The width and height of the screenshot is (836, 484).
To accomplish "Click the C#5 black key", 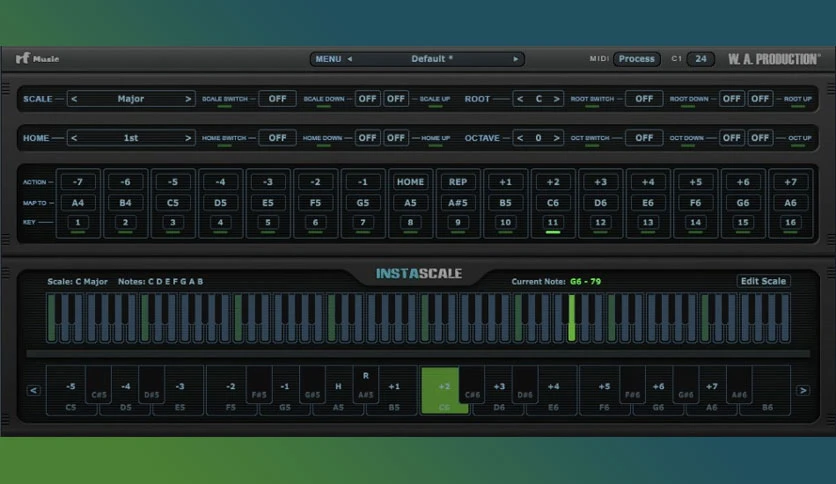I will (99, 385).
